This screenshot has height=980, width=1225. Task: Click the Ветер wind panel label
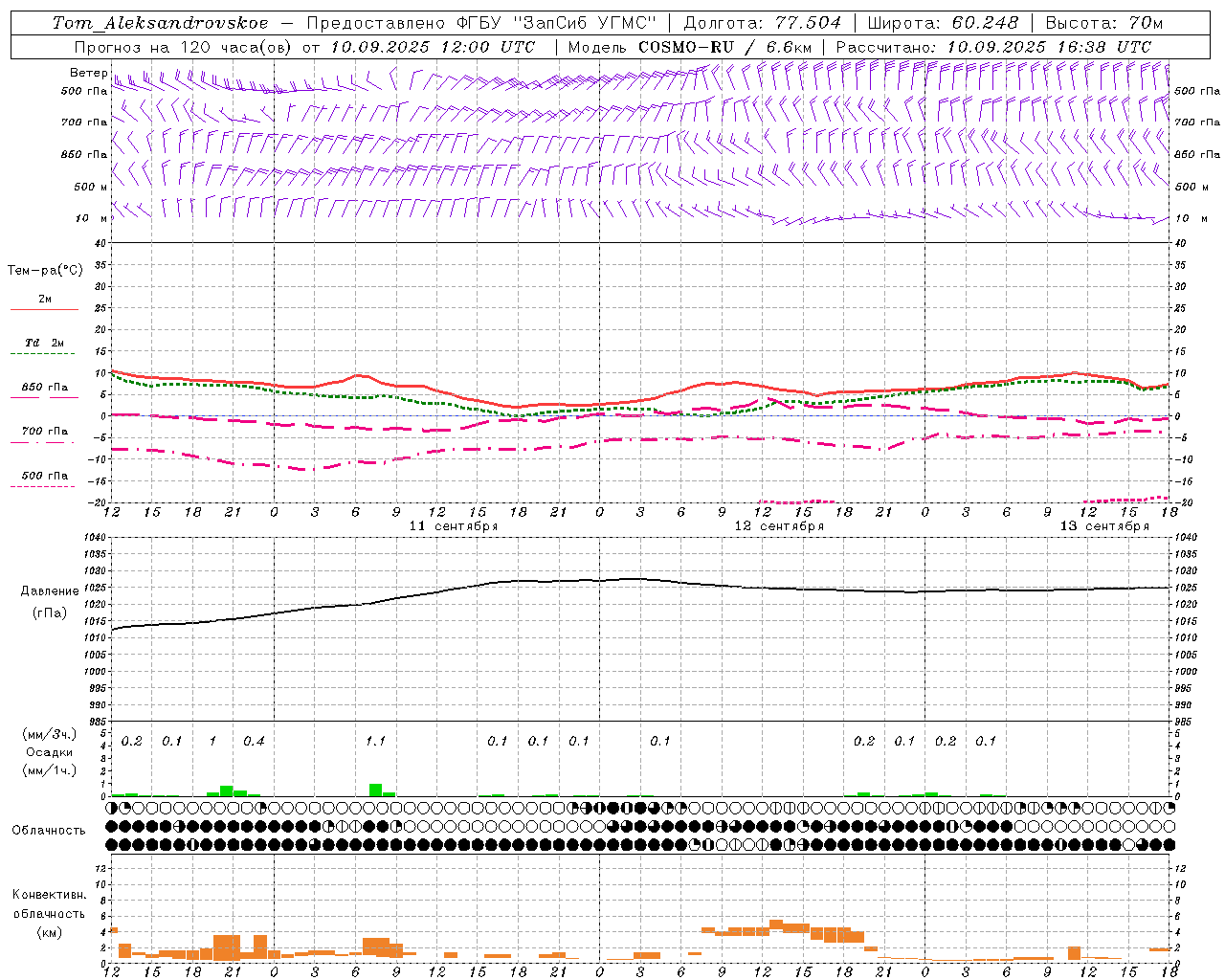(x=88, y=73)
